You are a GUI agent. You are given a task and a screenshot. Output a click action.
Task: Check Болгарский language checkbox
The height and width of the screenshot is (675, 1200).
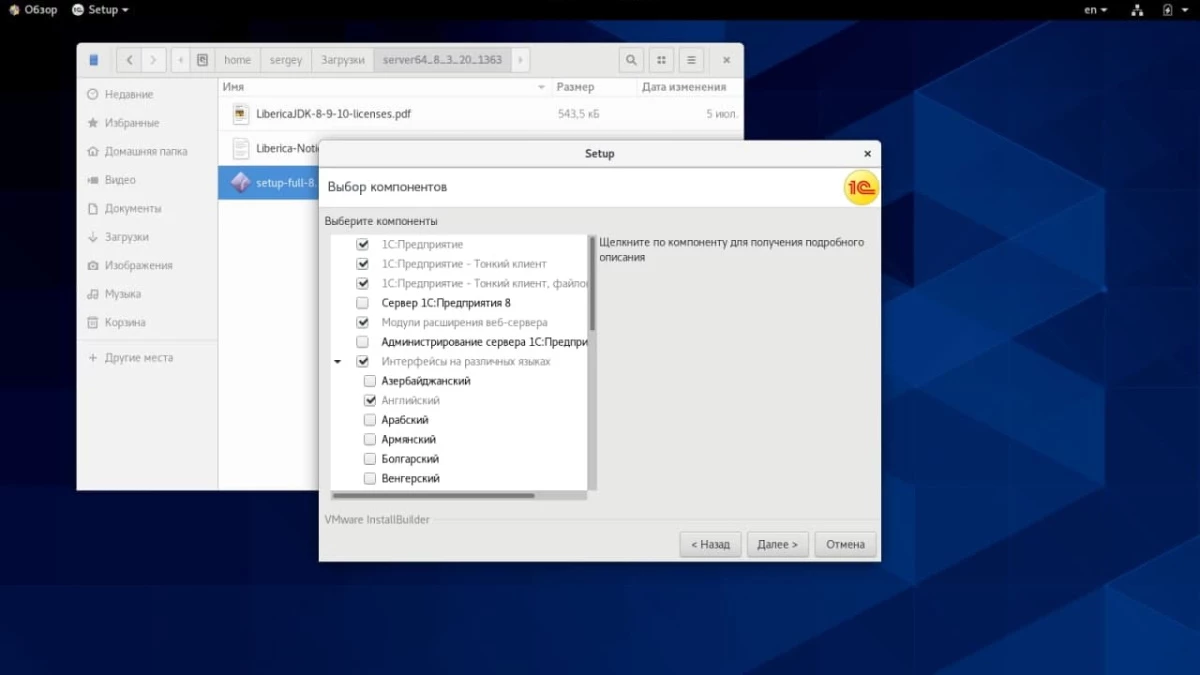point(370,459)
